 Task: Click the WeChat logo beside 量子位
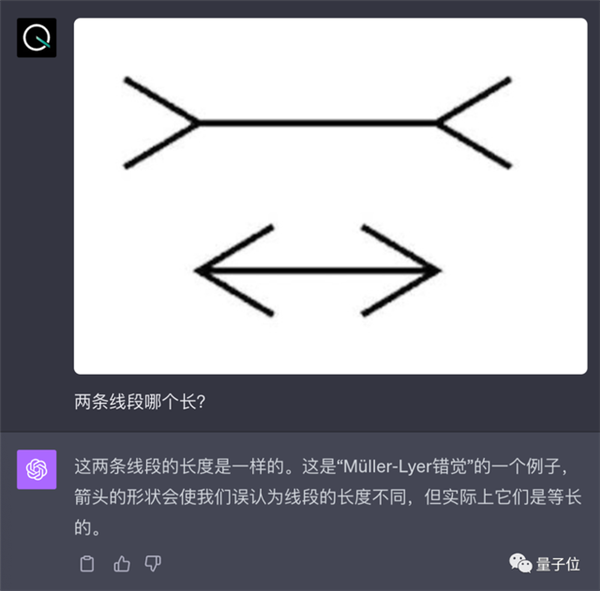click(x=520, y=563)
